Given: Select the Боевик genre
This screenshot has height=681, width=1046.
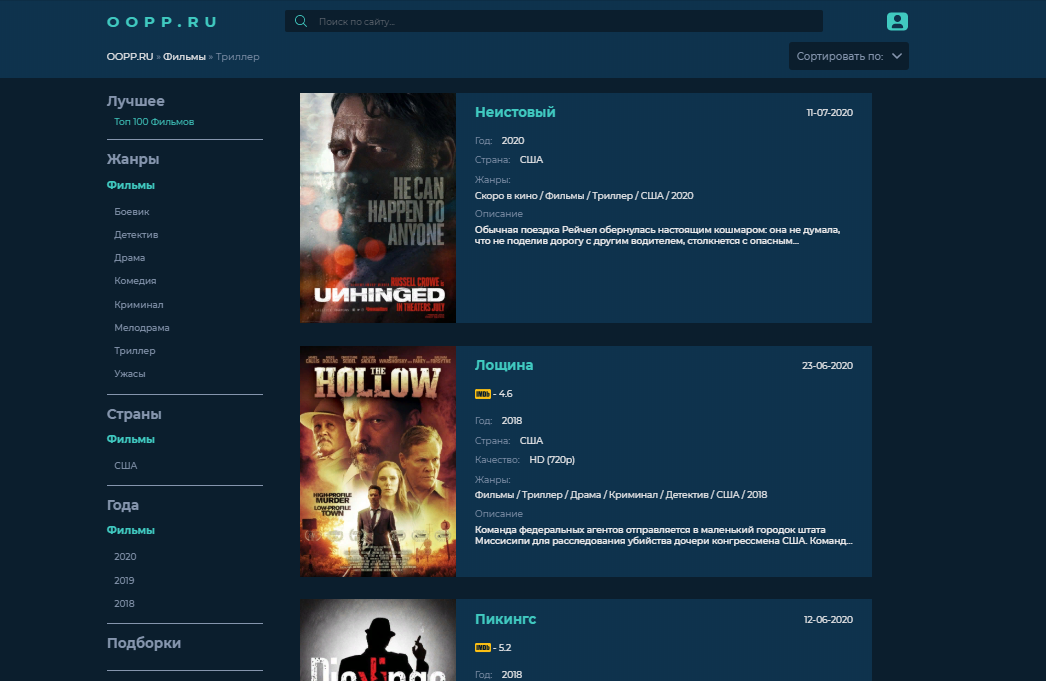Looking at the screenshot, I should (x=132, y=212).
